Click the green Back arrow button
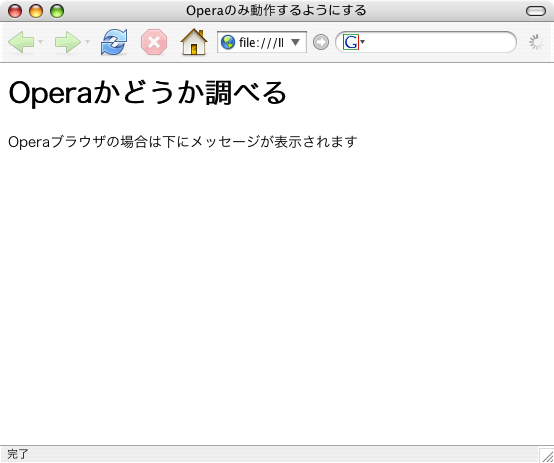This screenshot has width=554, height=463. click(21, 42)
